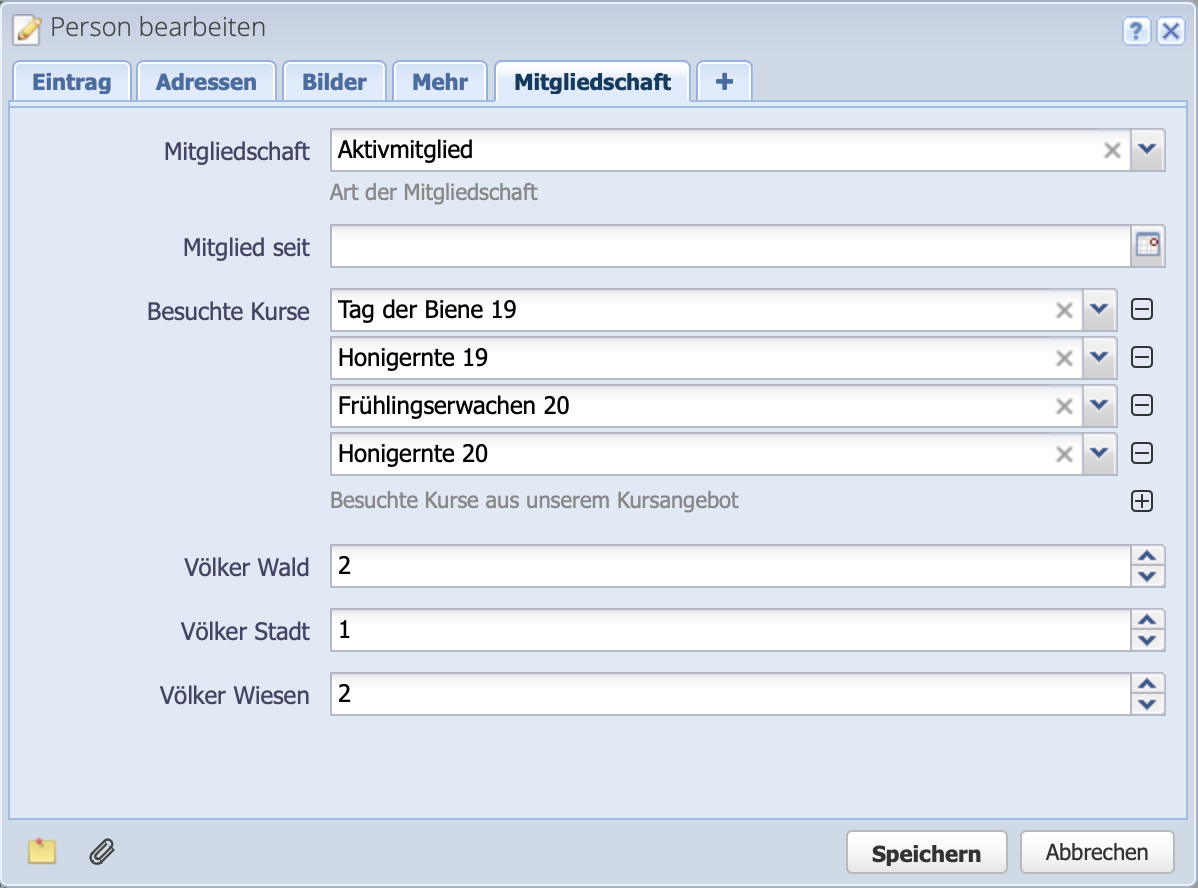Expand the dropdown next to Honigernte 20
Viewport: 1198px width, 888px height.
click(x=1099, y=453)
